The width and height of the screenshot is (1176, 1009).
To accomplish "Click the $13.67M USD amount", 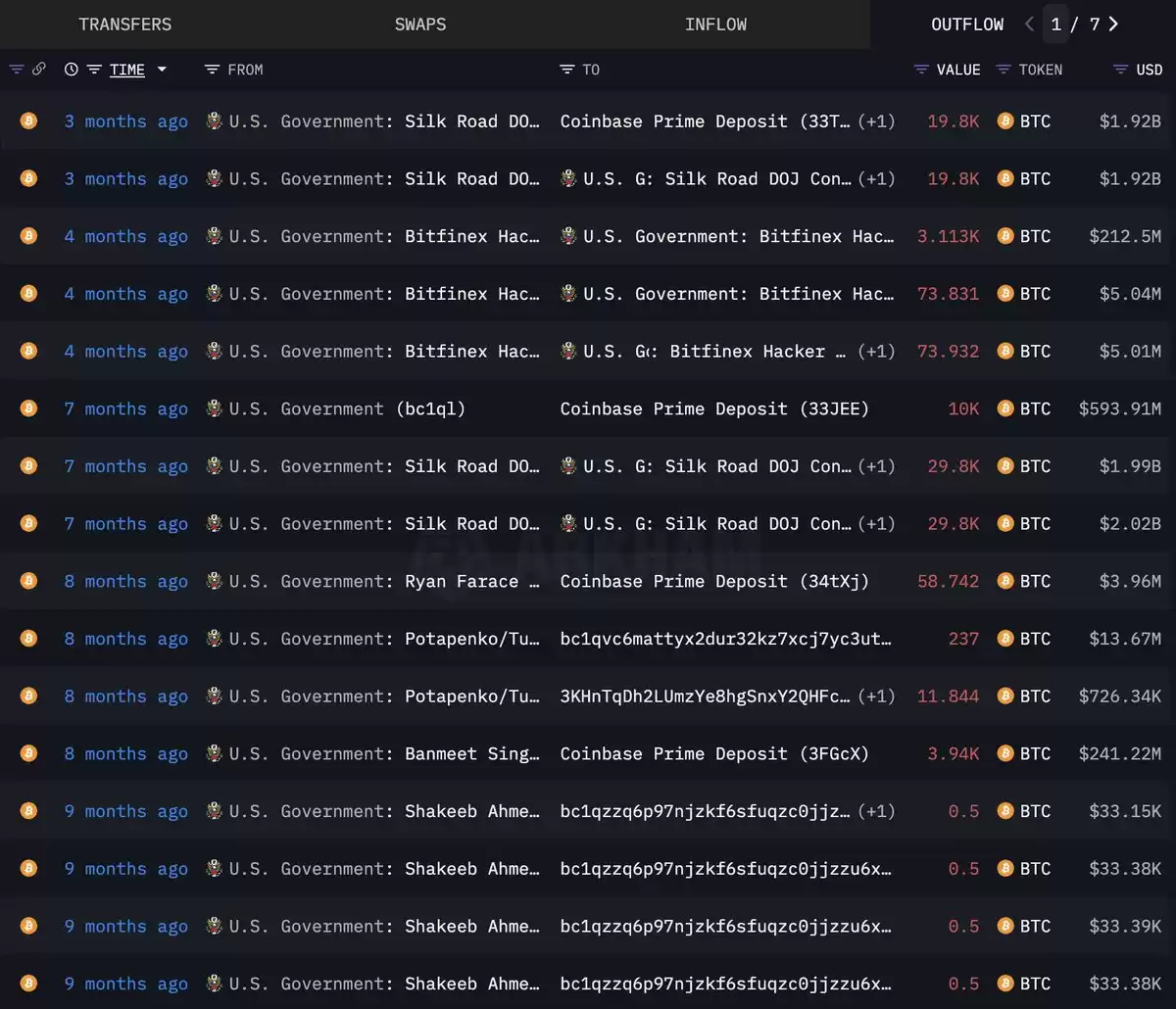I will click(x=1126, y=639).
